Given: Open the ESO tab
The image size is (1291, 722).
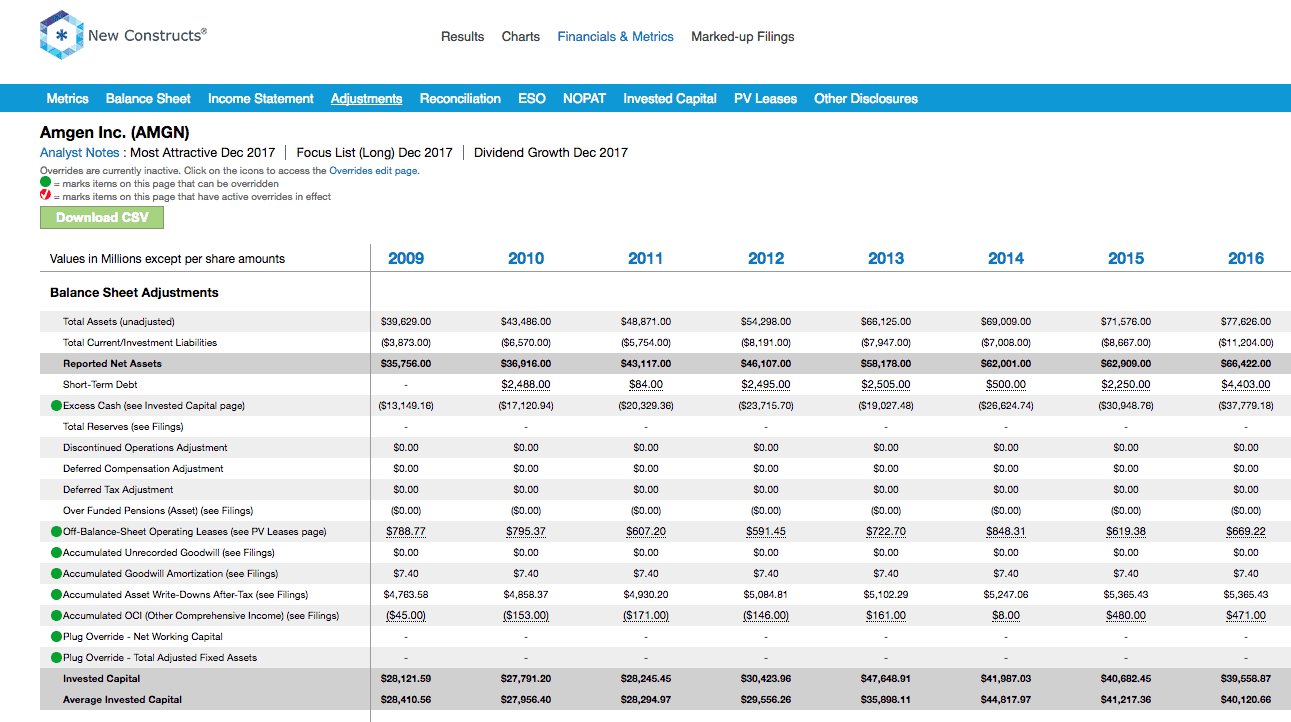Looking at the screenshot, I should click(x=532, y=99).
